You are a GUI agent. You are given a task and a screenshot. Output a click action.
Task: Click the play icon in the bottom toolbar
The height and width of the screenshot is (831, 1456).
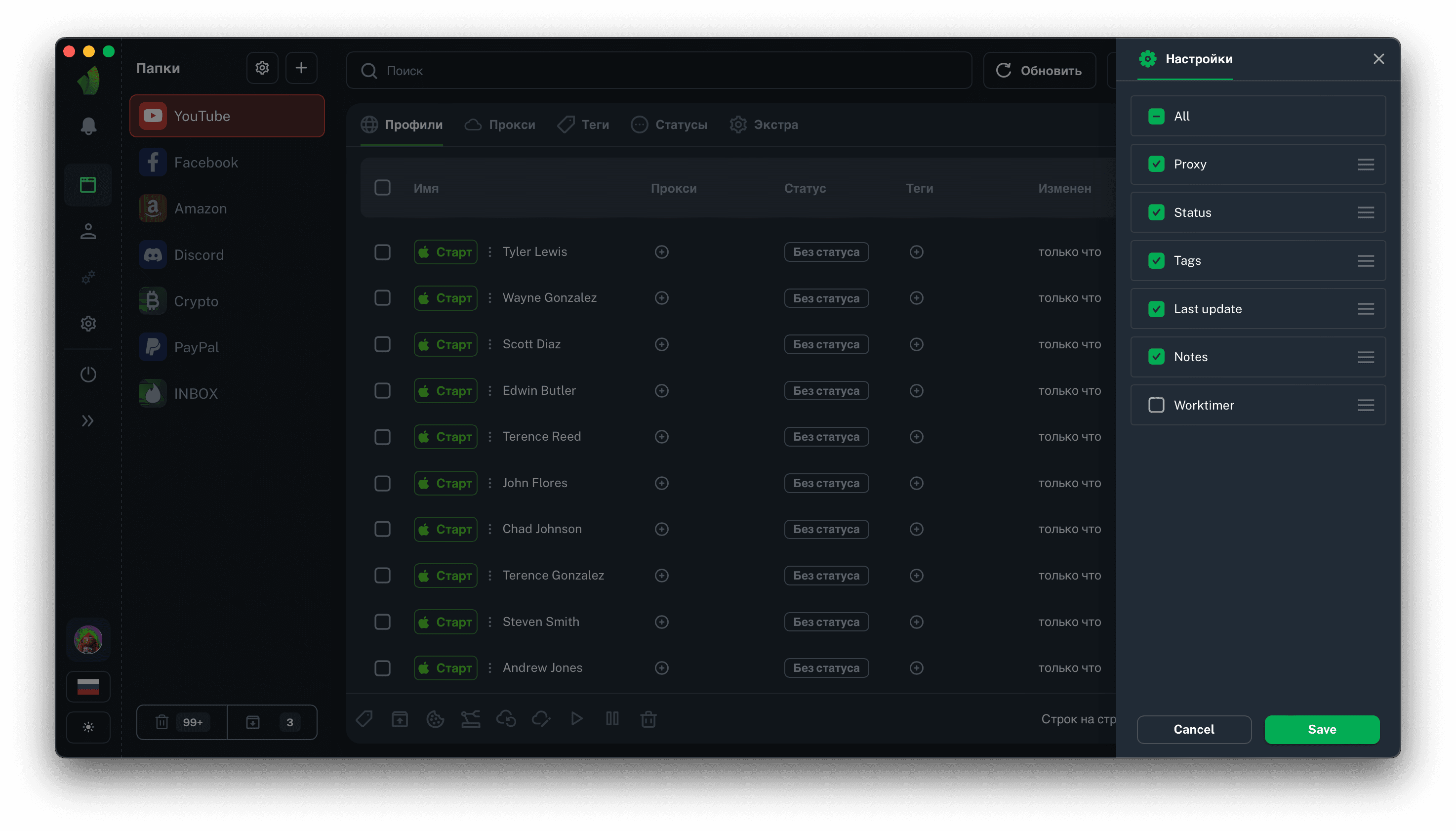(576, 719)
